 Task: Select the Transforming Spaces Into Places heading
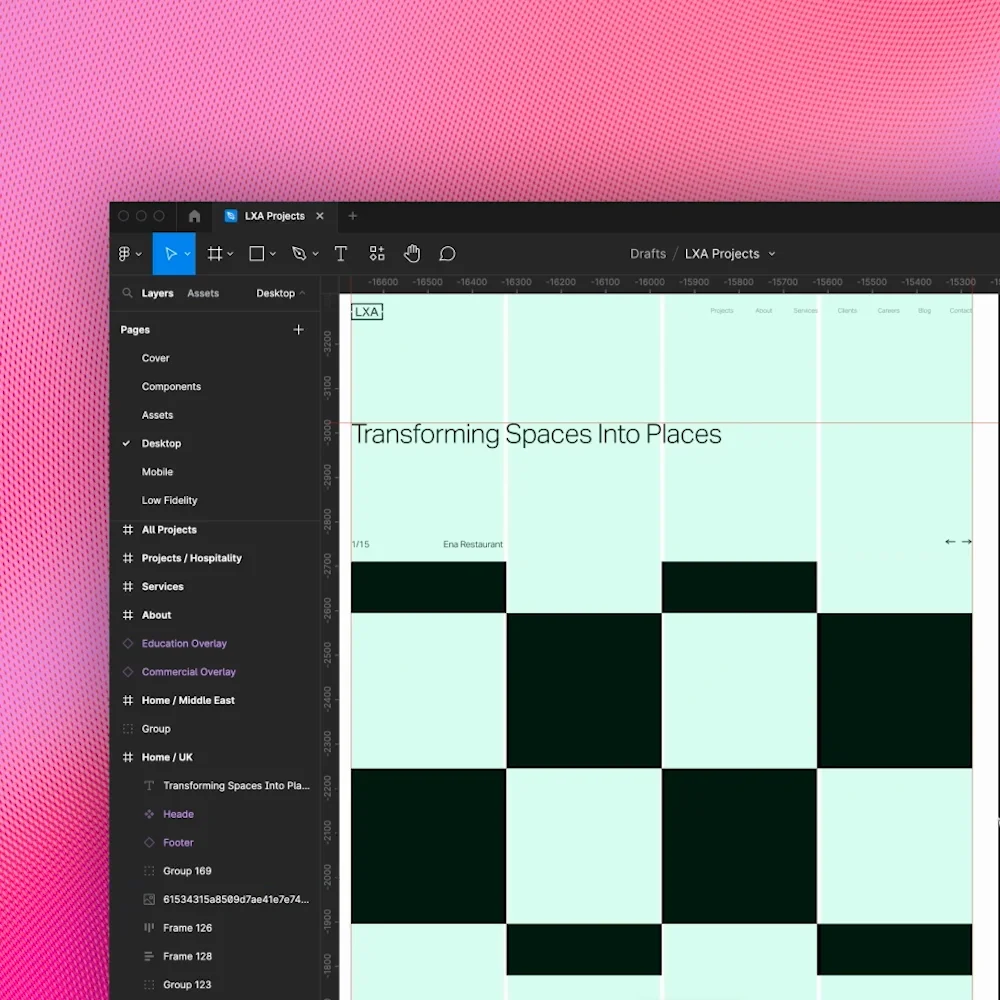pos(536,434)
